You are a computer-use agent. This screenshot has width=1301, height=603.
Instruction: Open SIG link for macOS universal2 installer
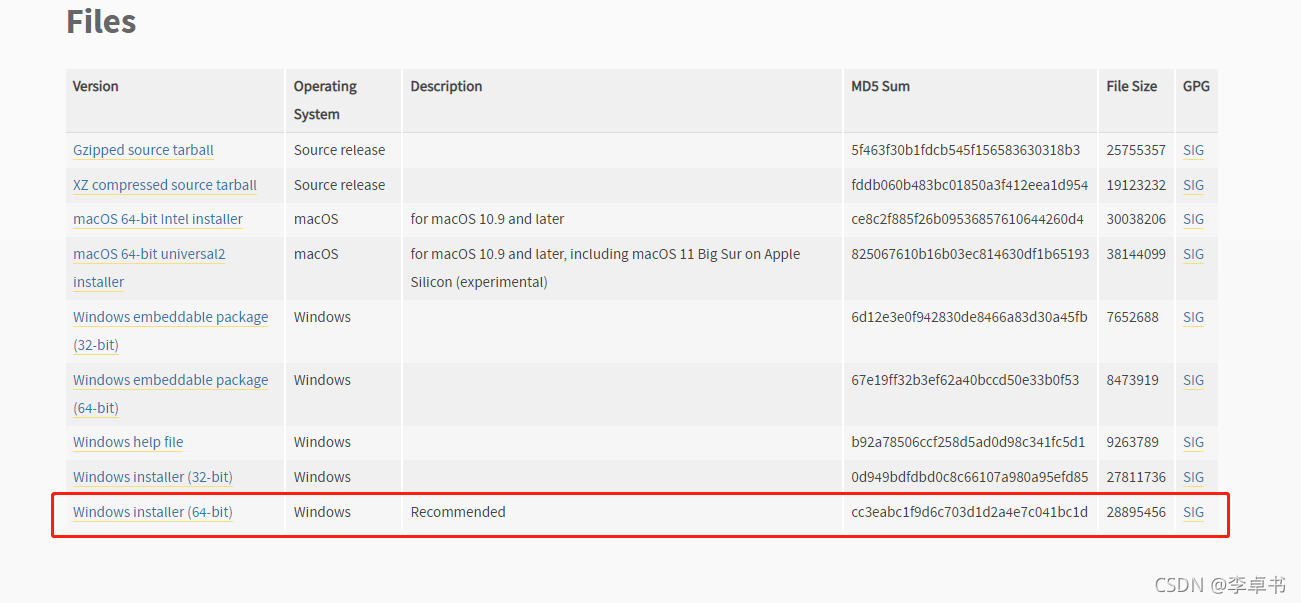pos(1193,254)
